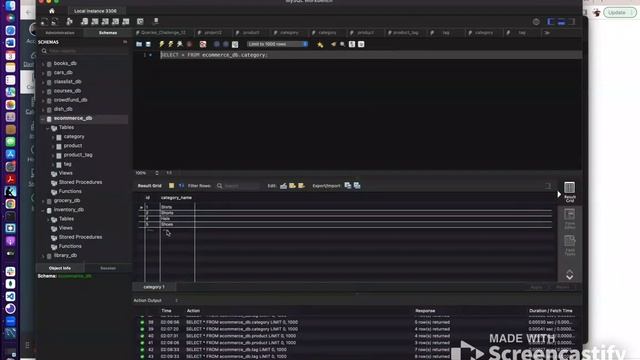Open find panel magnifier in editor toolbar
This screenshot has width=640, height=360.
click(342, 44)
